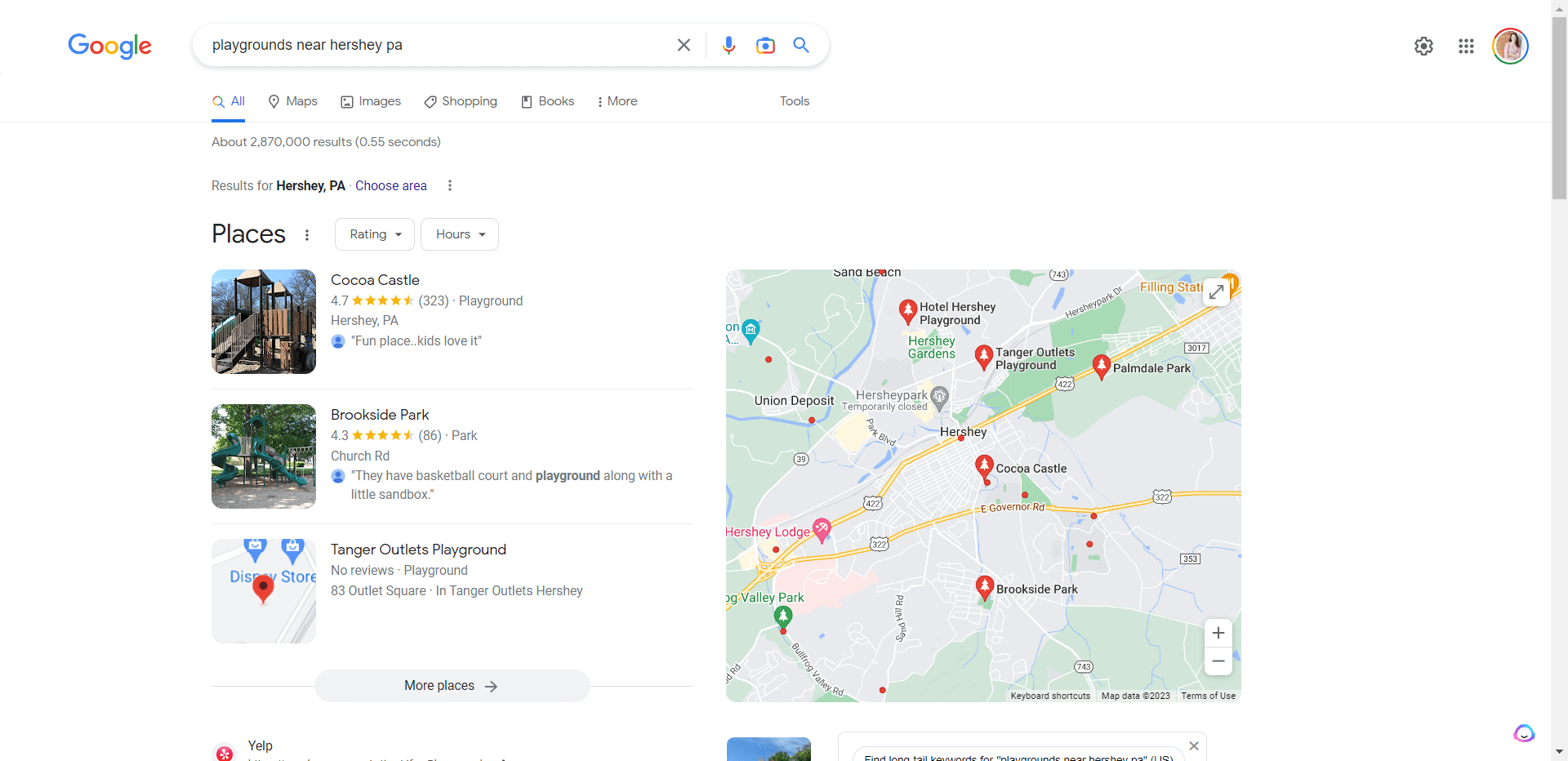Select the Tanger Outlets Playground map pin
This screenshot has width=1568, height=761.
[x=983, y=357]
